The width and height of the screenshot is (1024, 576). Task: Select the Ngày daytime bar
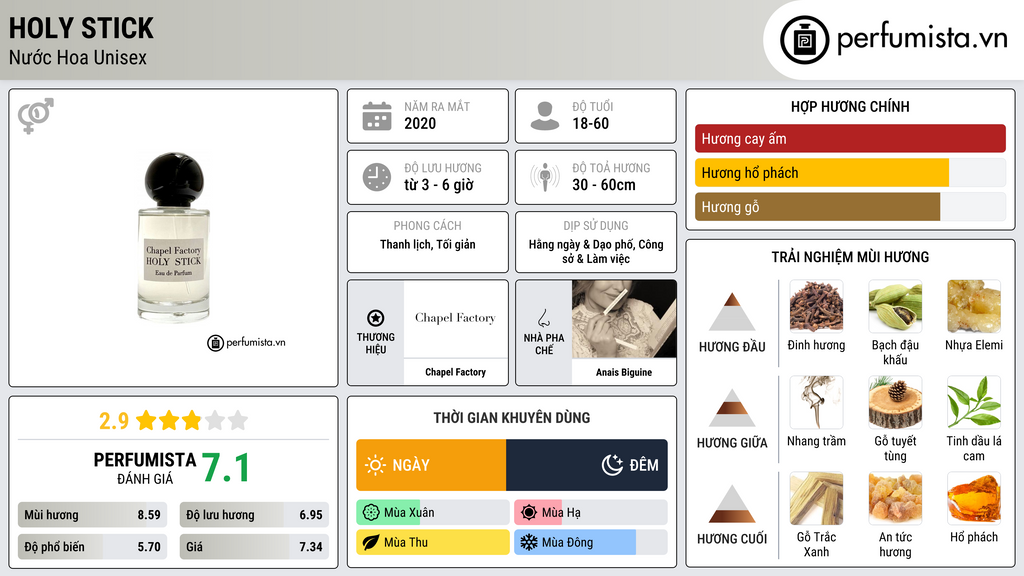[x=431, y=465]
